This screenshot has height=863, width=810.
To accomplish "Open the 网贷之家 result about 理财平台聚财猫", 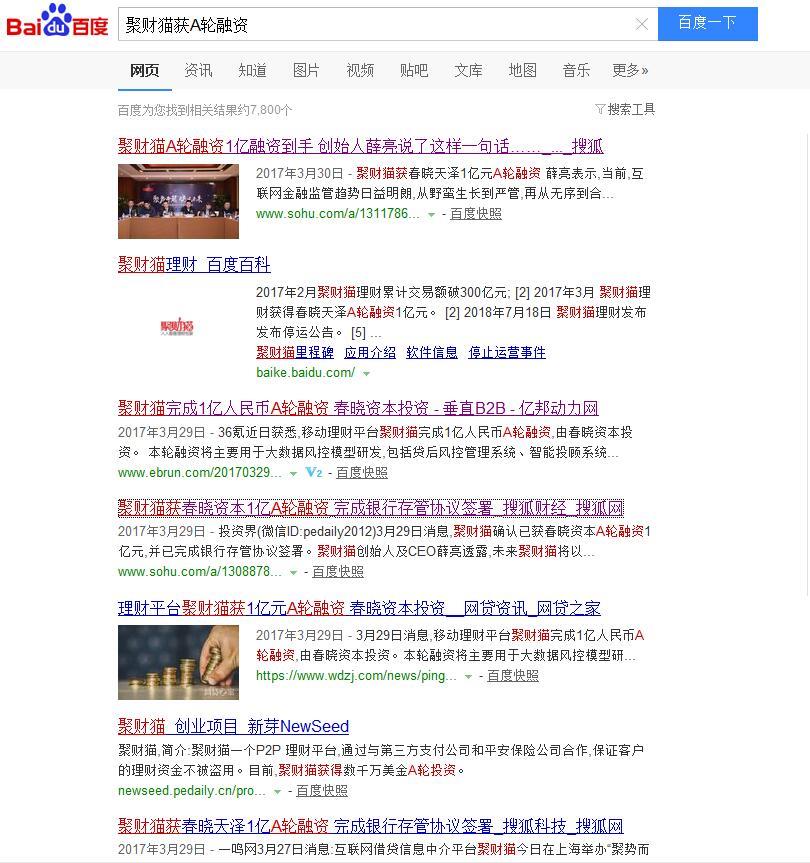I will (x=359, y=609).
